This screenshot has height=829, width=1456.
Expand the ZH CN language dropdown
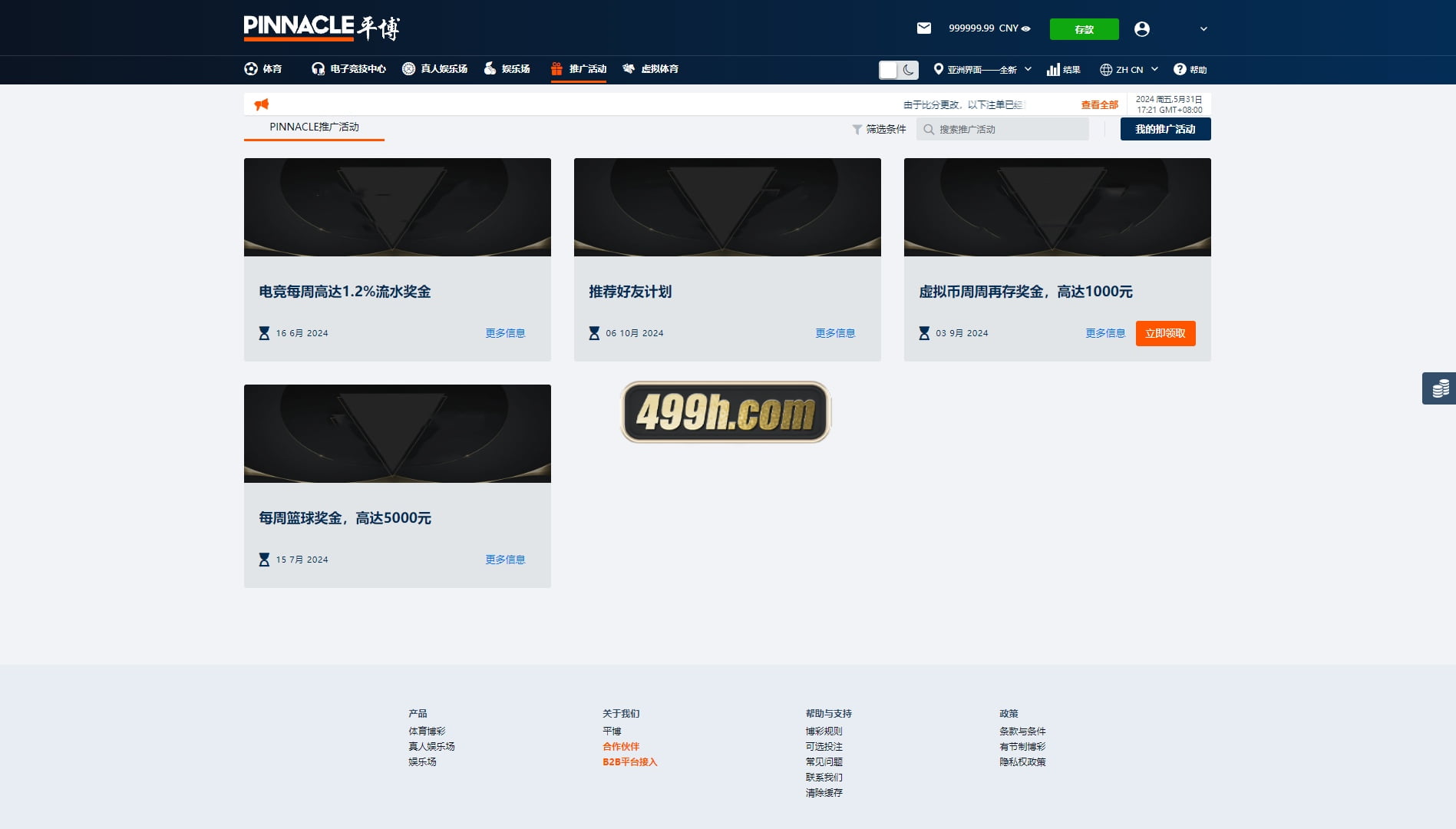click(x=1129, y=70)
